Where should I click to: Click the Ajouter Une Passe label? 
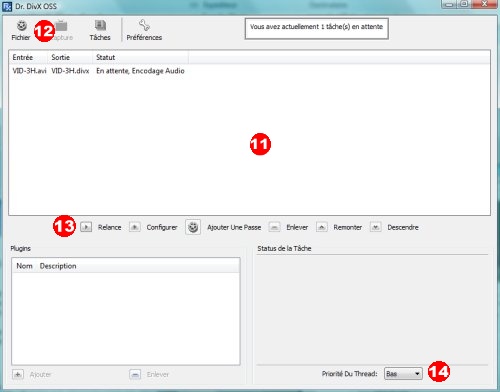[x=234, y=227]
